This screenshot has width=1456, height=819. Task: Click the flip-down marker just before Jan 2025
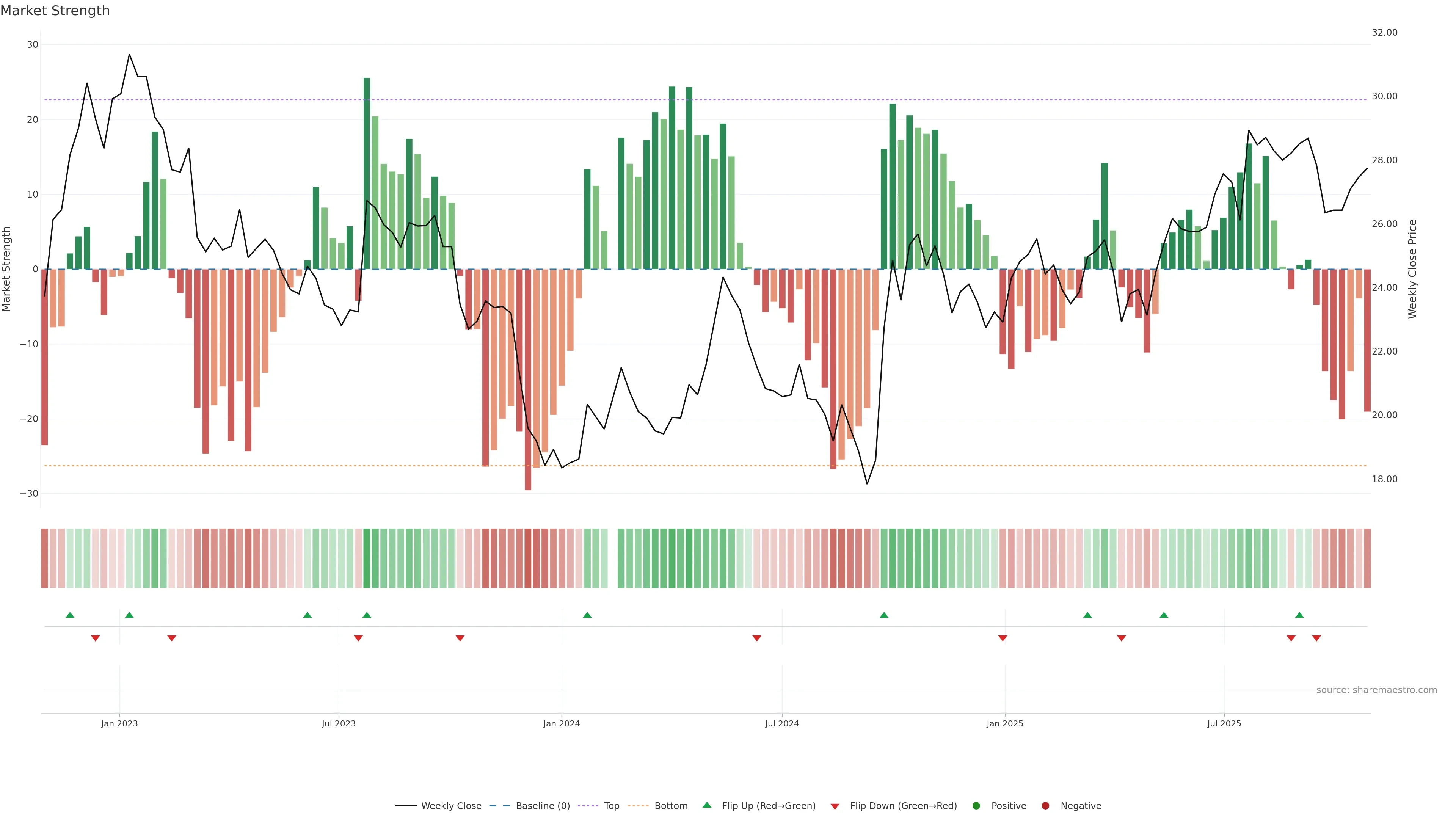point(1003,638)
